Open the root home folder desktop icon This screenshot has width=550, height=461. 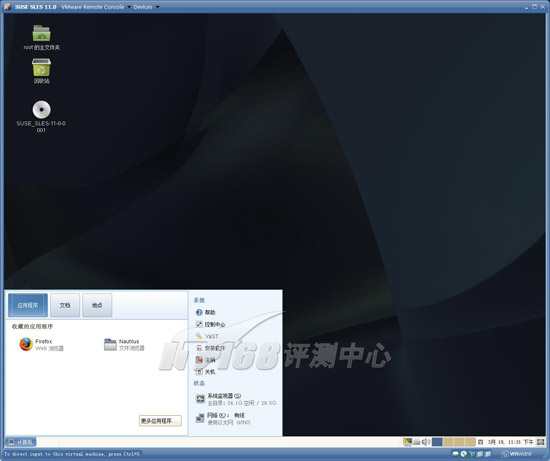(41, 38)
